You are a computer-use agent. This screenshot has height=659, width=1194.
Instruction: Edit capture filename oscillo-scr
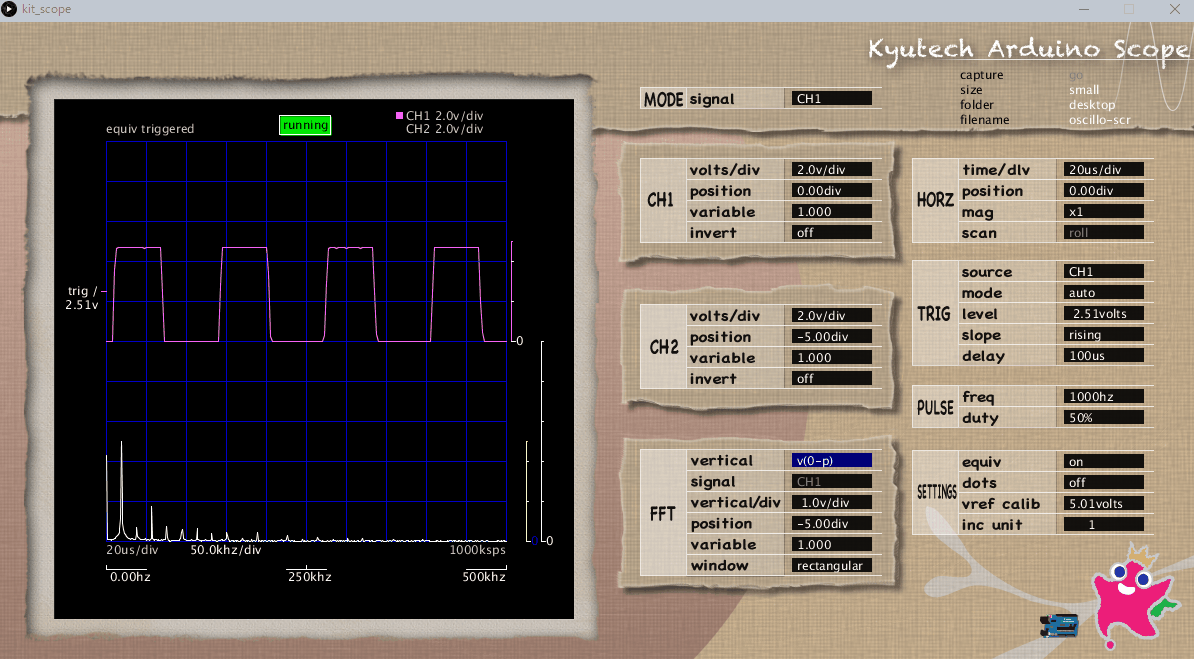click(1099, 120)
